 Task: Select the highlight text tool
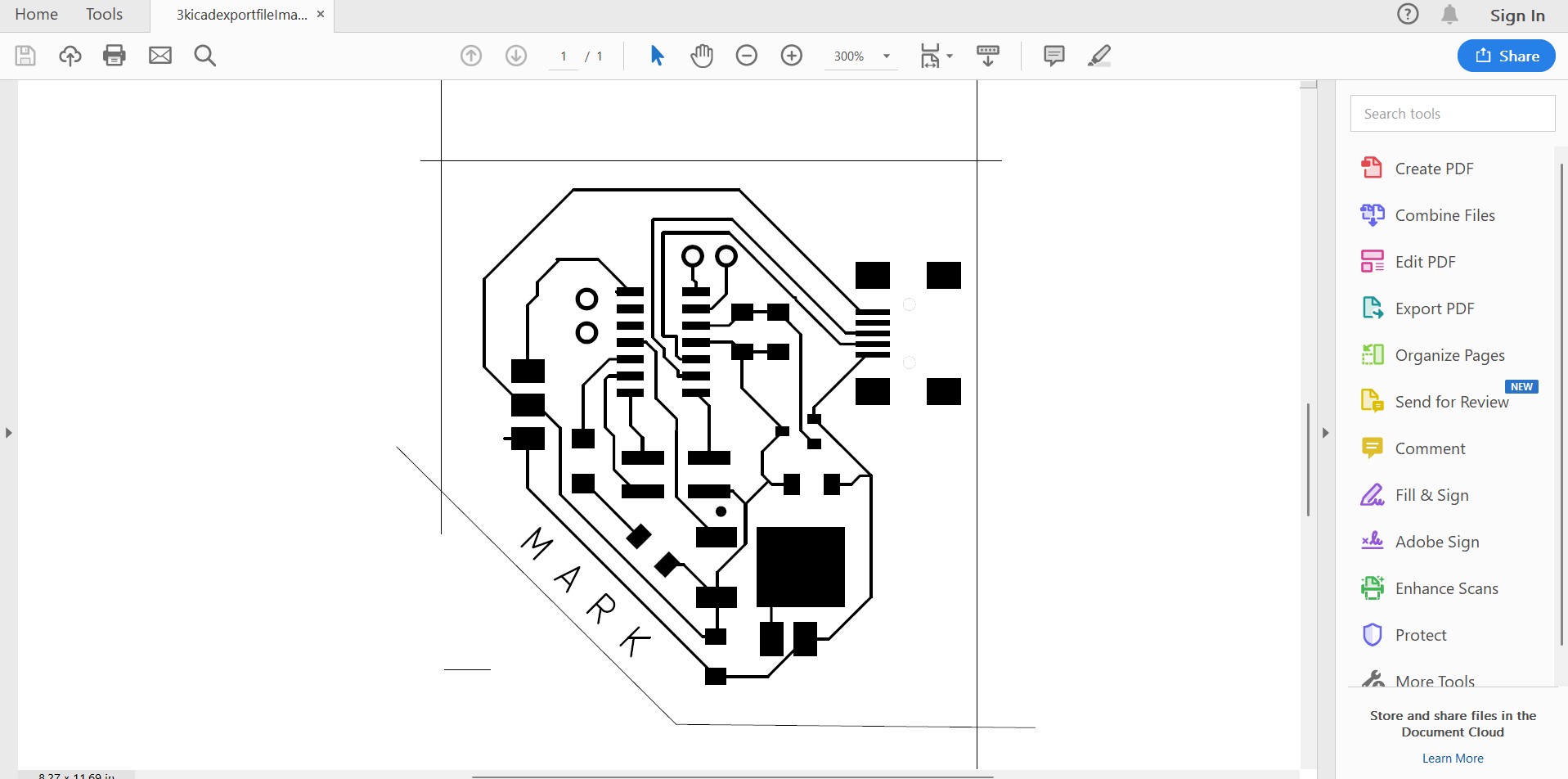coord(1099,56)
